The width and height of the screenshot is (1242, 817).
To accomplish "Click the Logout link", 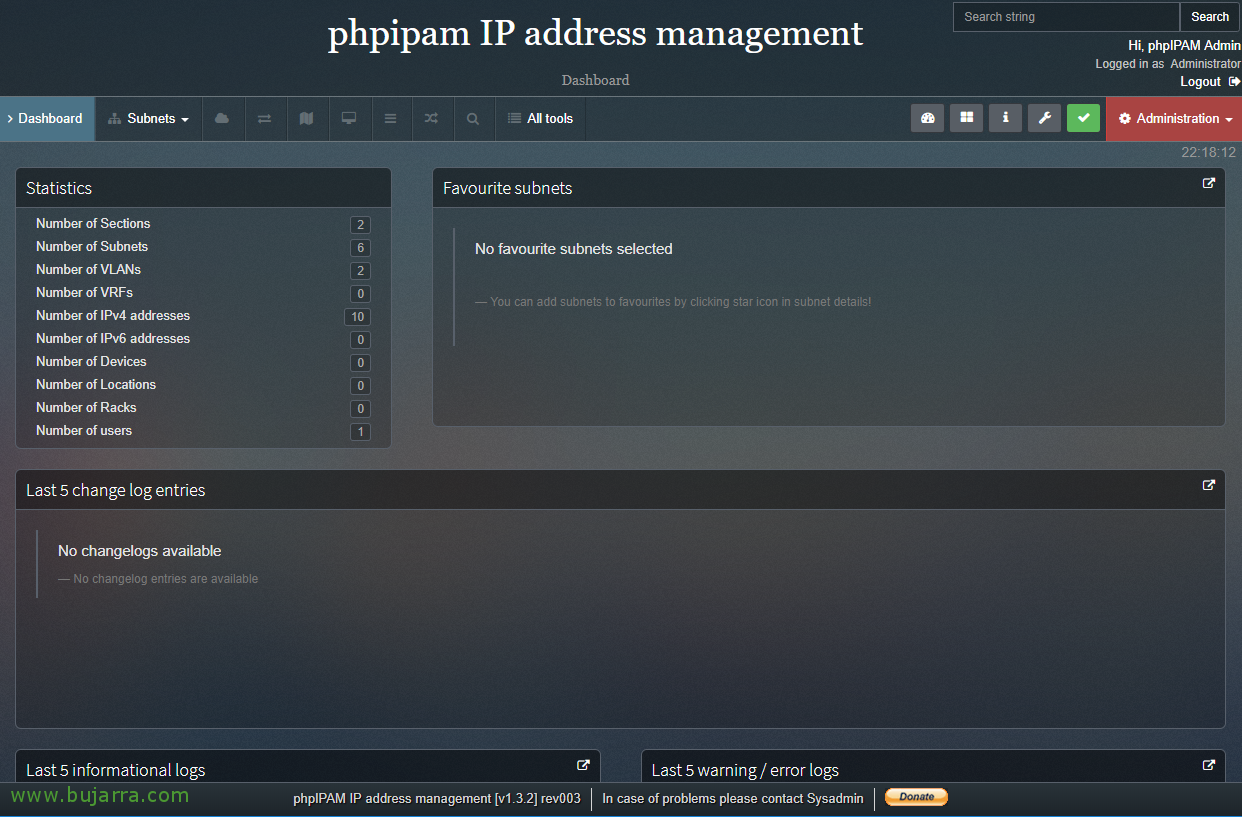I will coord(1200,82).
